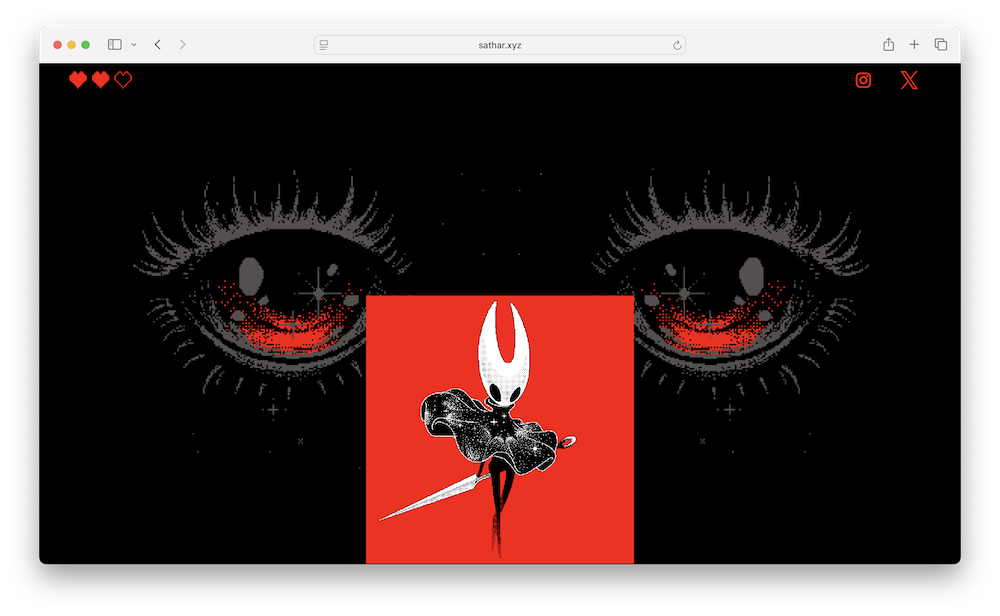
Task: Open the X social link icon
Action: tap(909, 80)
